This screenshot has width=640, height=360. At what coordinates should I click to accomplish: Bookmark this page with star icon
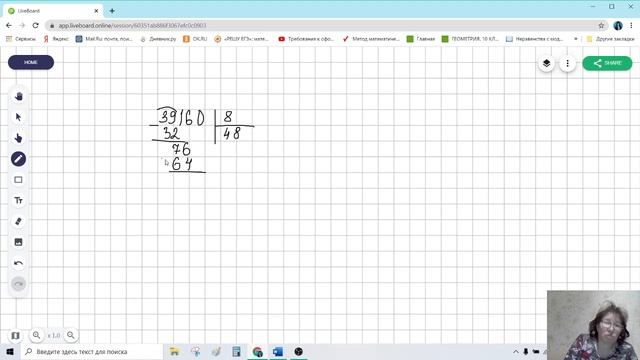pyautogui.click(x=601, y=25)
